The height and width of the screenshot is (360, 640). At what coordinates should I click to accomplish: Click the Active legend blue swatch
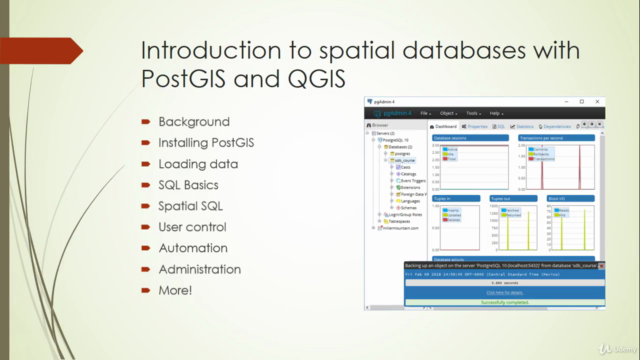pos(445,149)
